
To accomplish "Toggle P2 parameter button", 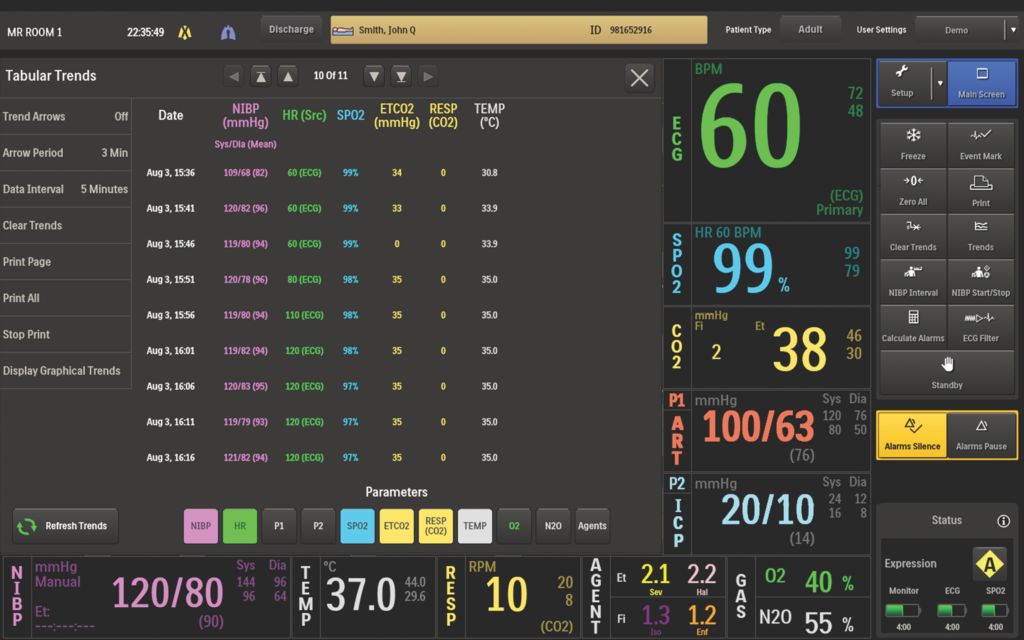I will click(x=318, y=526).
